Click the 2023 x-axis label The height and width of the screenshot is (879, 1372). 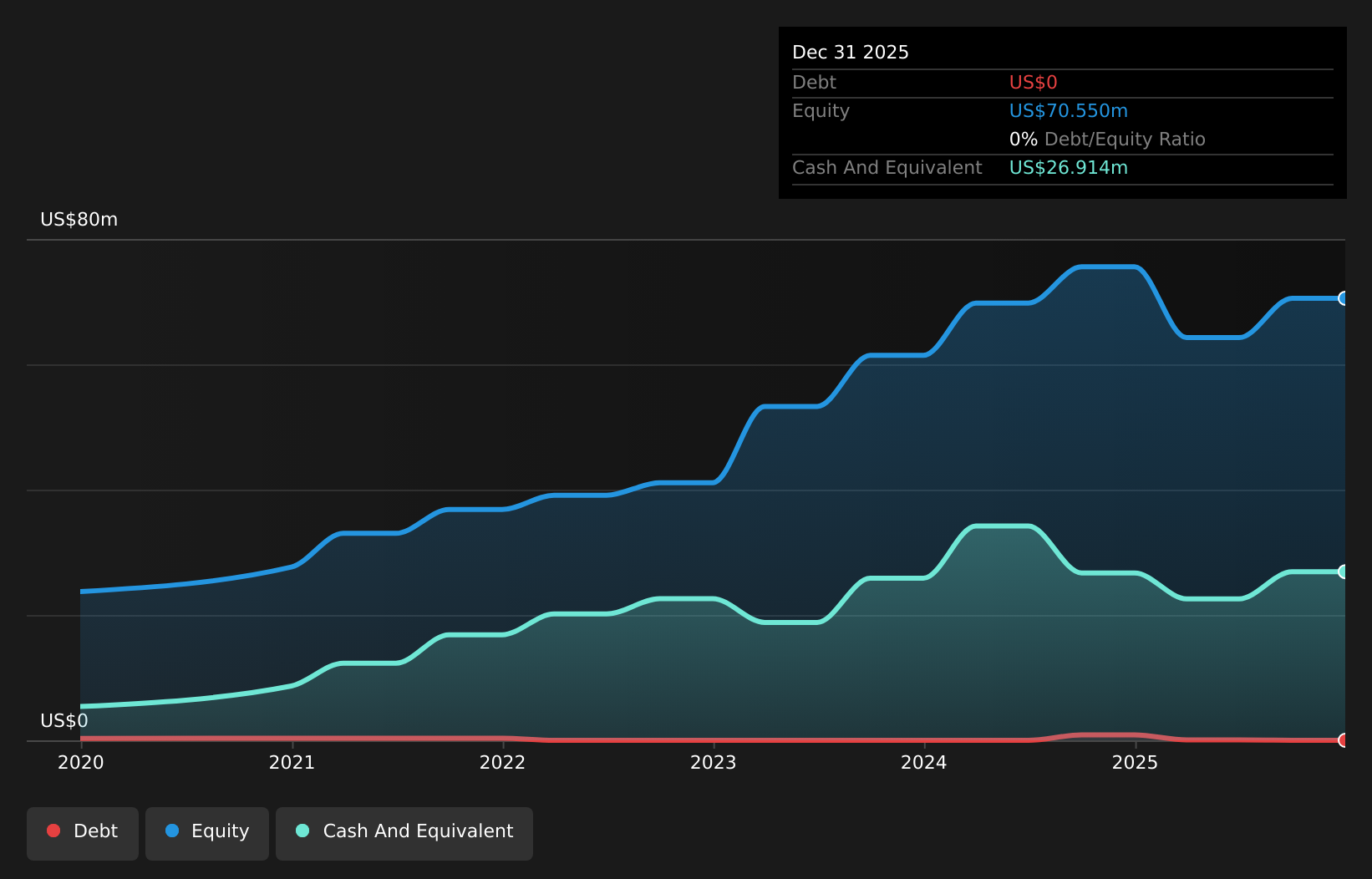[x=714, y=762]
